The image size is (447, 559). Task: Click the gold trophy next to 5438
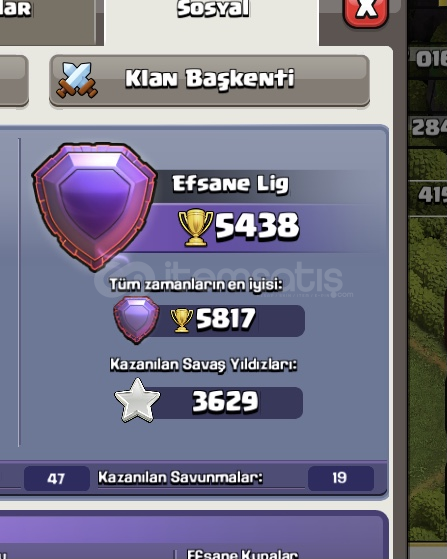(x=195, y=227)
